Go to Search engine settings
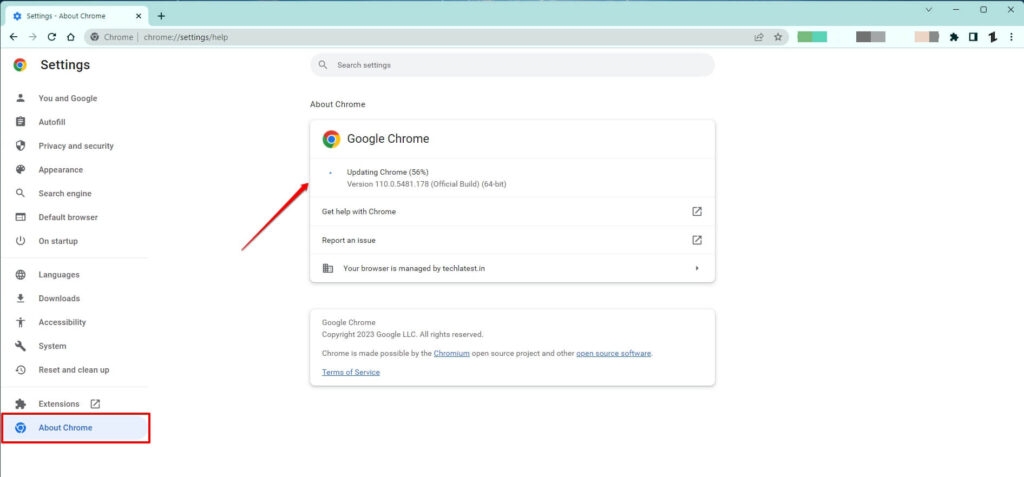 (x=65, y=193)
